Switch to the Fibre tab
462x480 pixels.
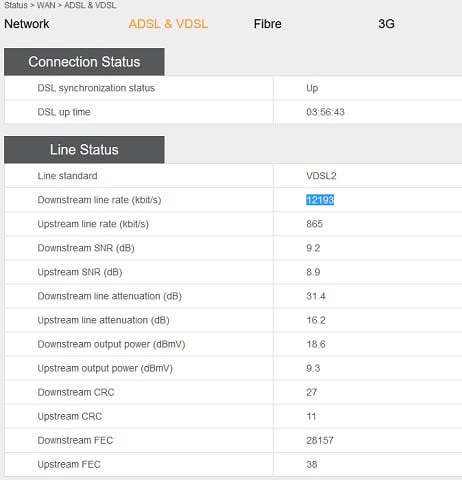(x=267, y=24)
